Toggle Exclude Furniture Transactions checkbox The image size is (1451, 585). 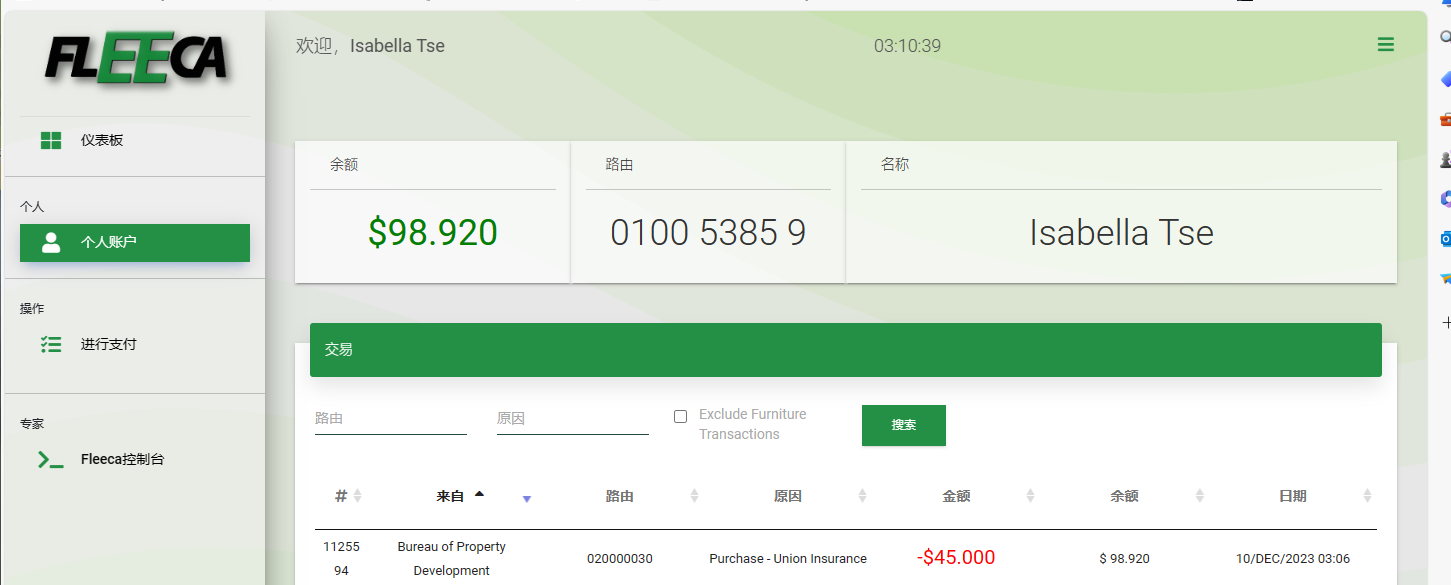click(x=680, y=416)
